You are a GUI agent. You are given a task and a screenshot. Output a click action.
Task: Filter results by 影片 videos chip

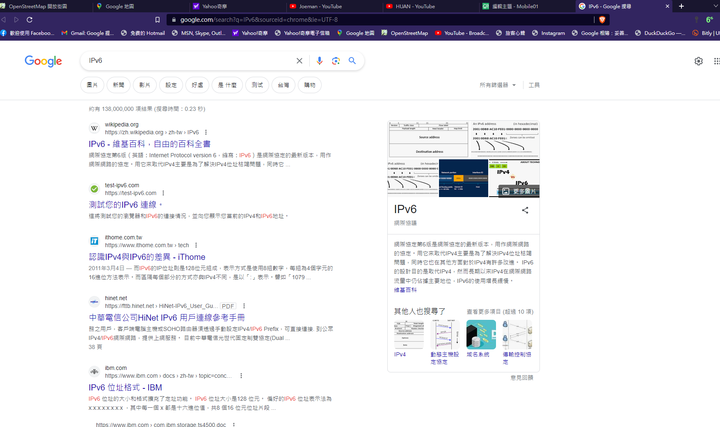145,85
